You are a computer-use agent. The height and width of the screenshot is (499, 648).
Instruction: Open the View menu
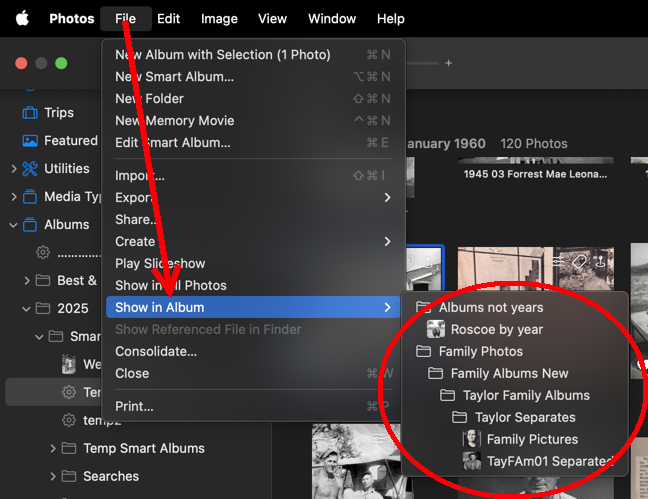(x=272, y=19)
